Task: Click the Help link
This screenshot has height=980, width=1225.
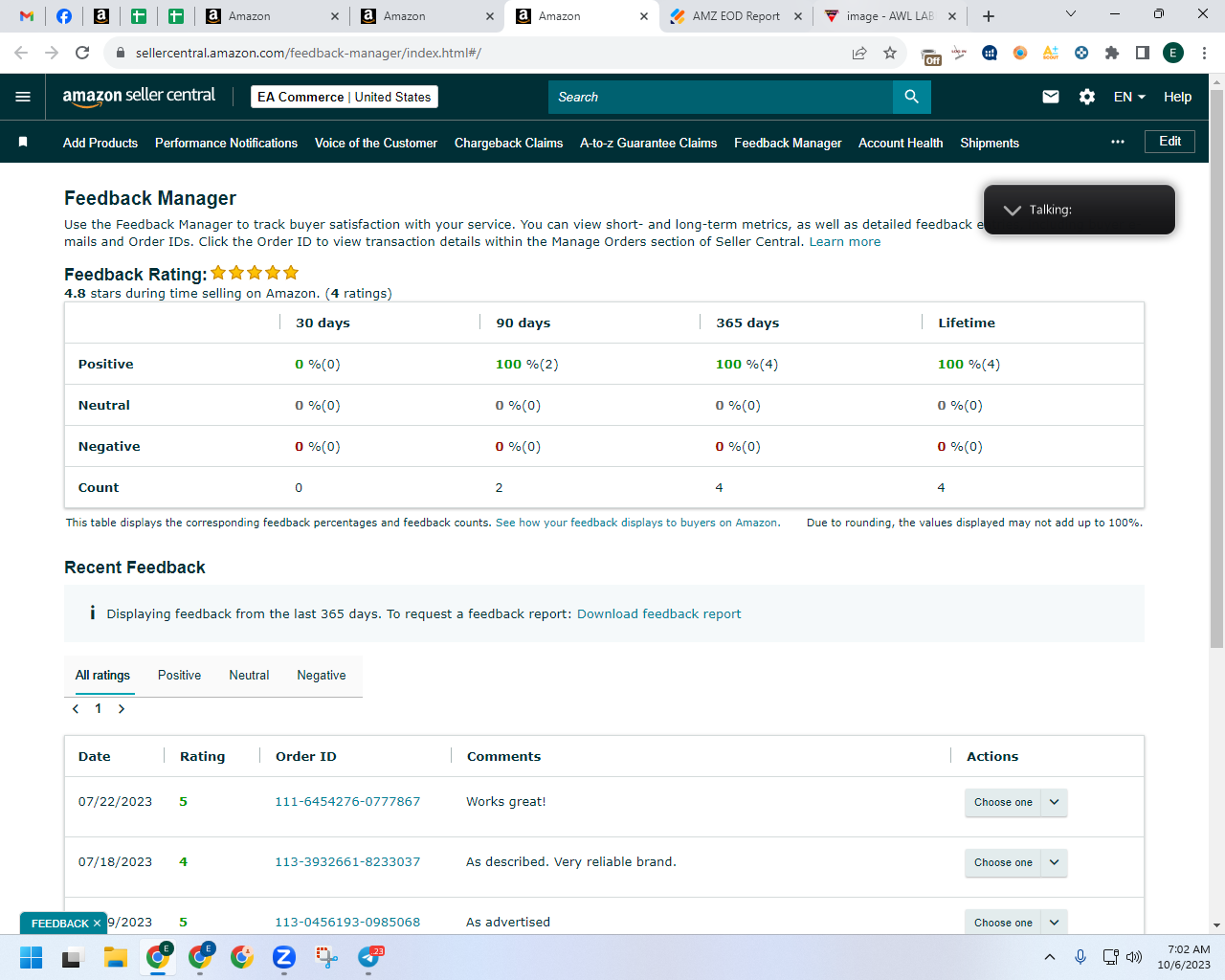Action: [x=1177, y=97]
